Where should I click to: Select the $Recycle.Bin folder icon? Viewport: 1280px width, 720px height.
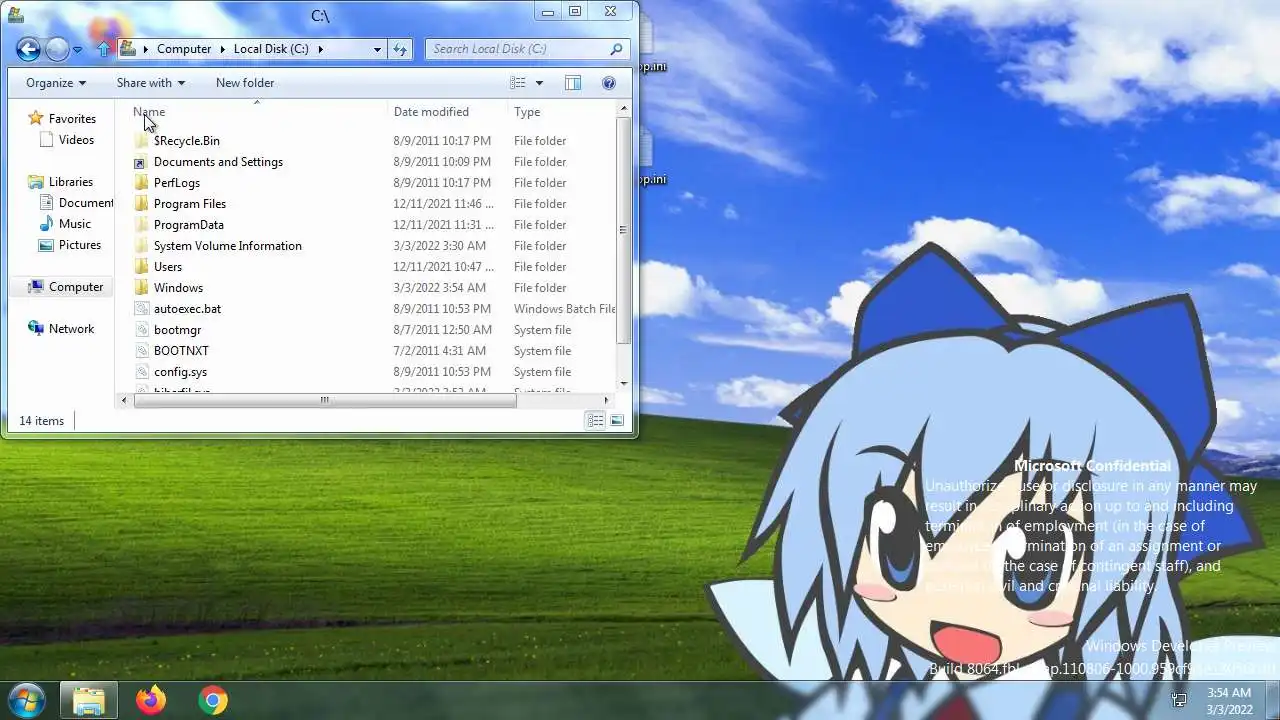(141, 141)
